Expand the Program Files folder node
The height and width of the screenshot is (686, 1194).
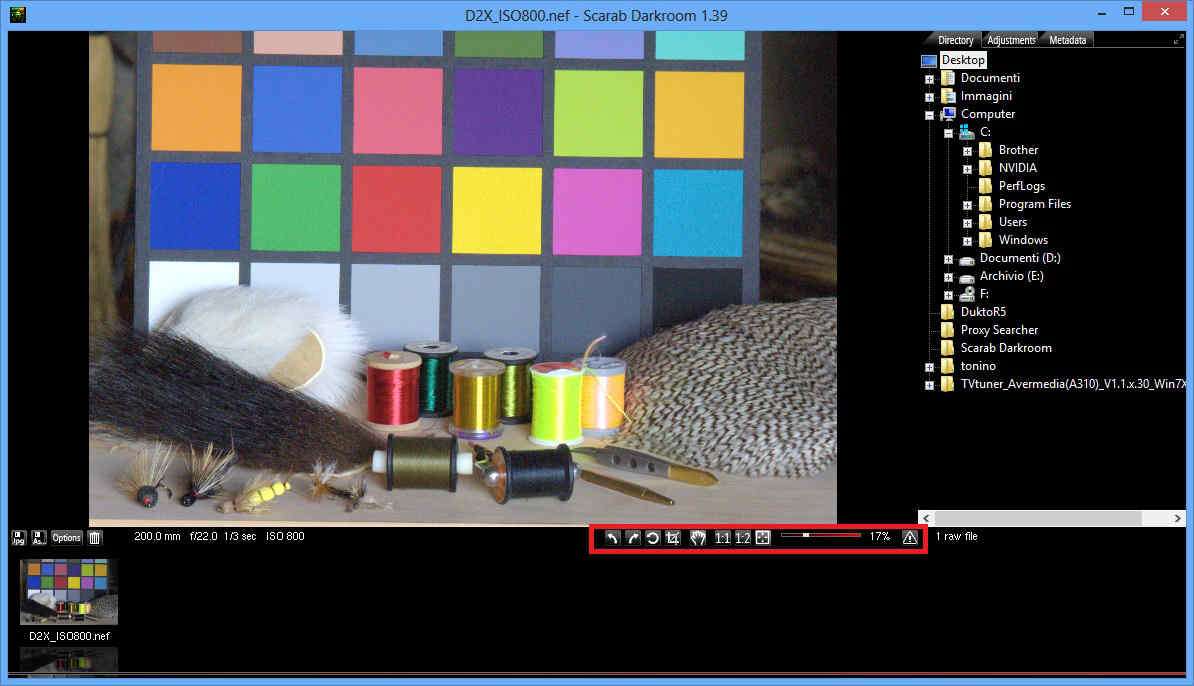[967, 206]
